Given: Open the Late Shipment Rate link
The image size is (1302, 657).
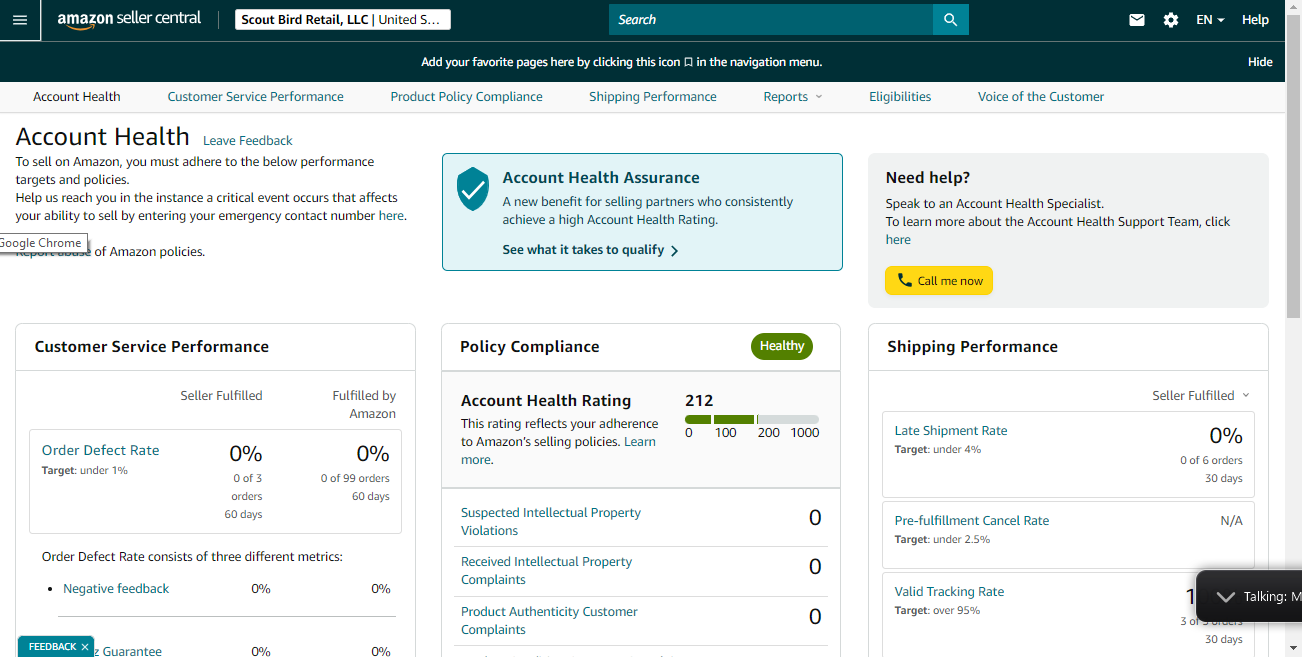Looking at the screenshot, I should 951,431.
